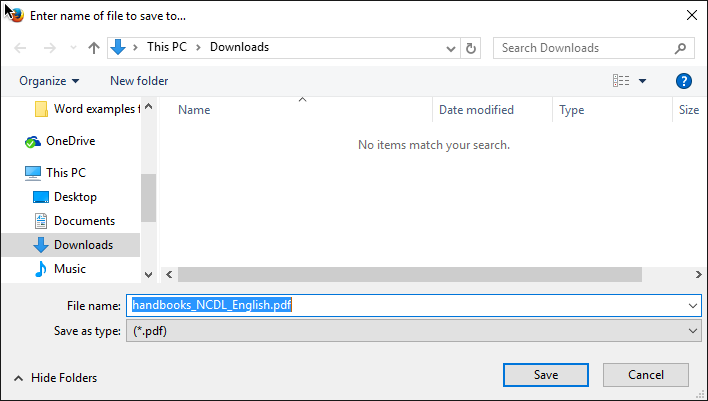Open Documents in the navigation pane

[83, 221]
